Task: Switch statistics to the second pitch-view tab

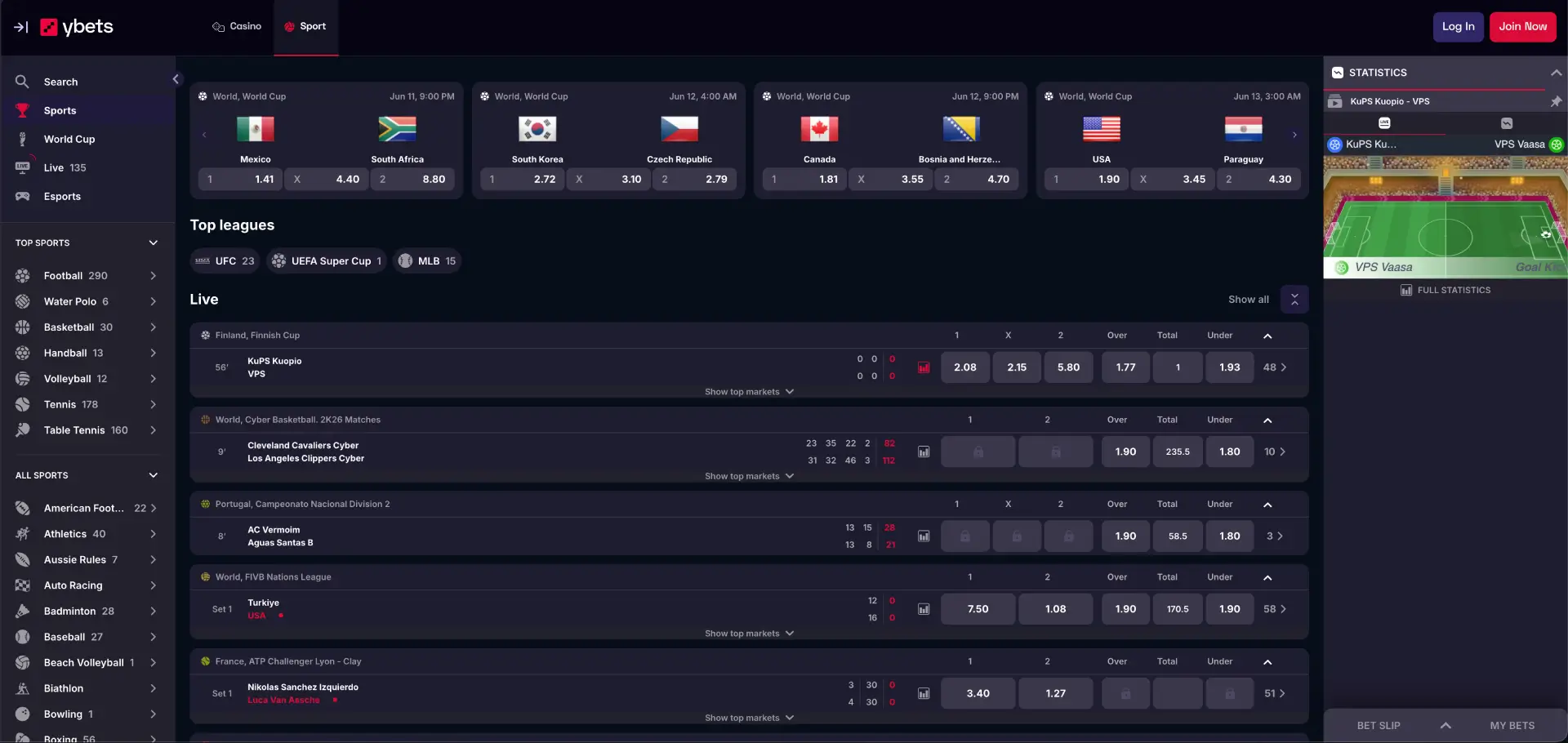Action: (x=1507, y=123)
